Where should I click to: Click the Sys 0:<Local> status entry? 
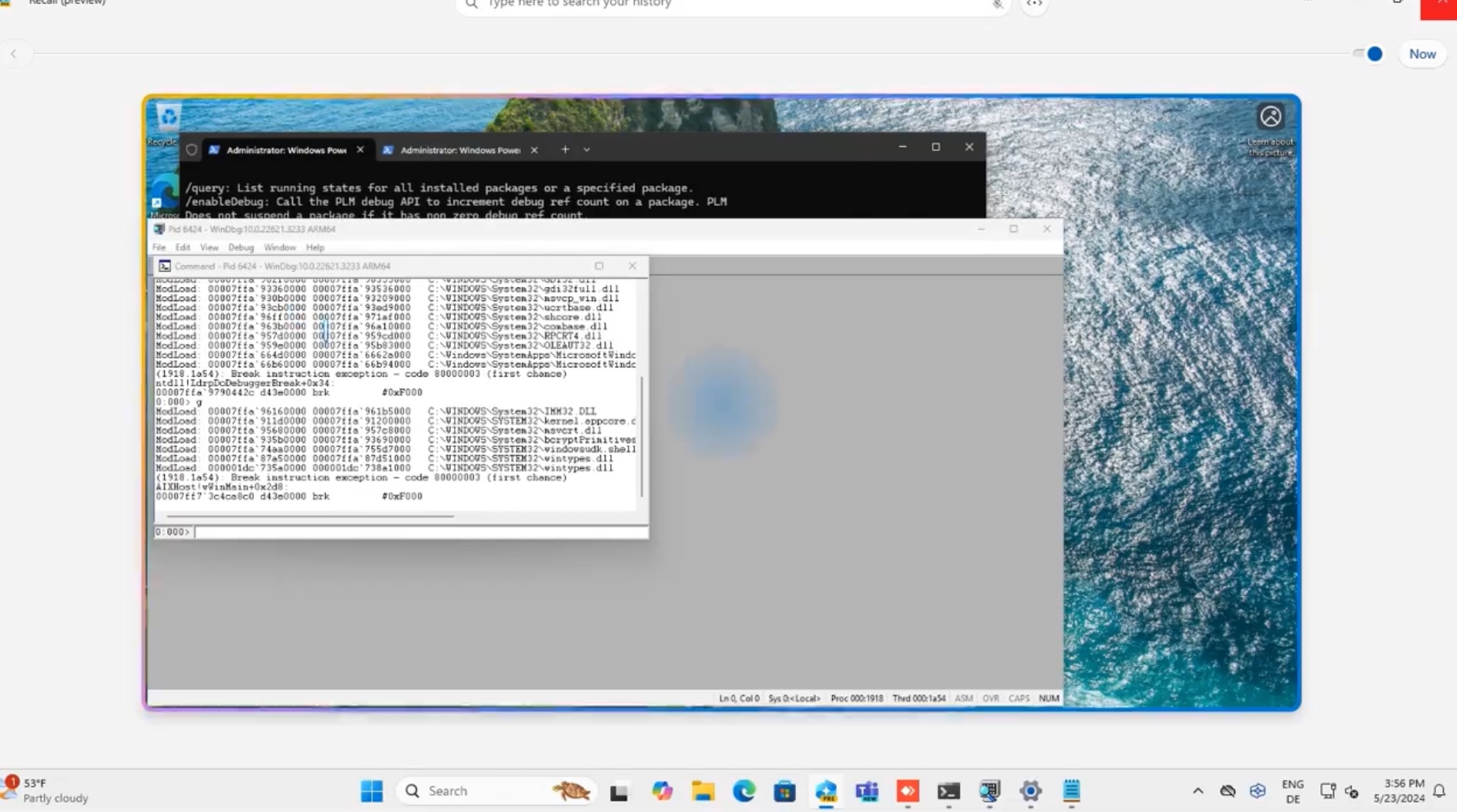[794, 698]
